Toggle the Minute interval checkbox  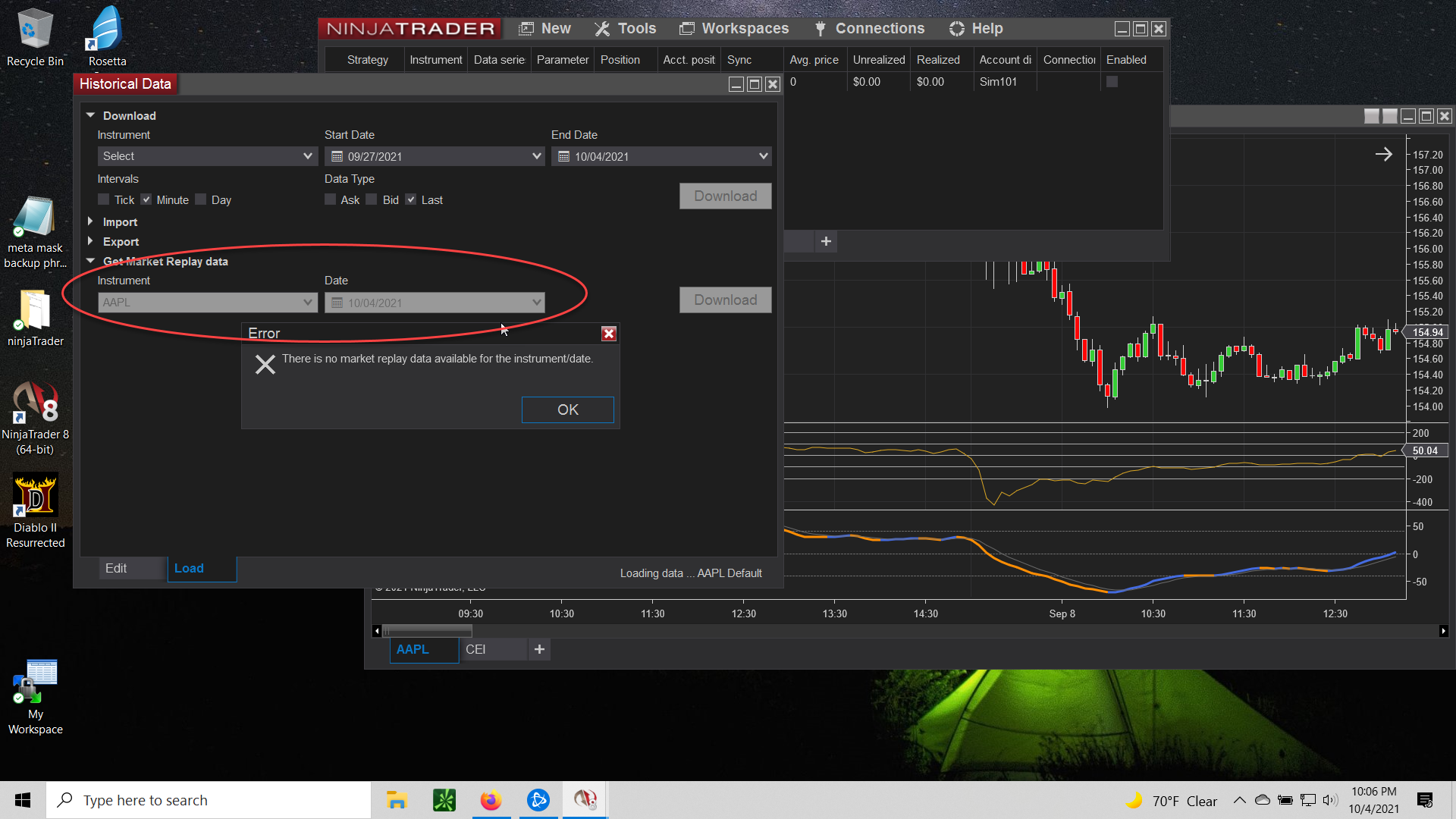[146, 199]
